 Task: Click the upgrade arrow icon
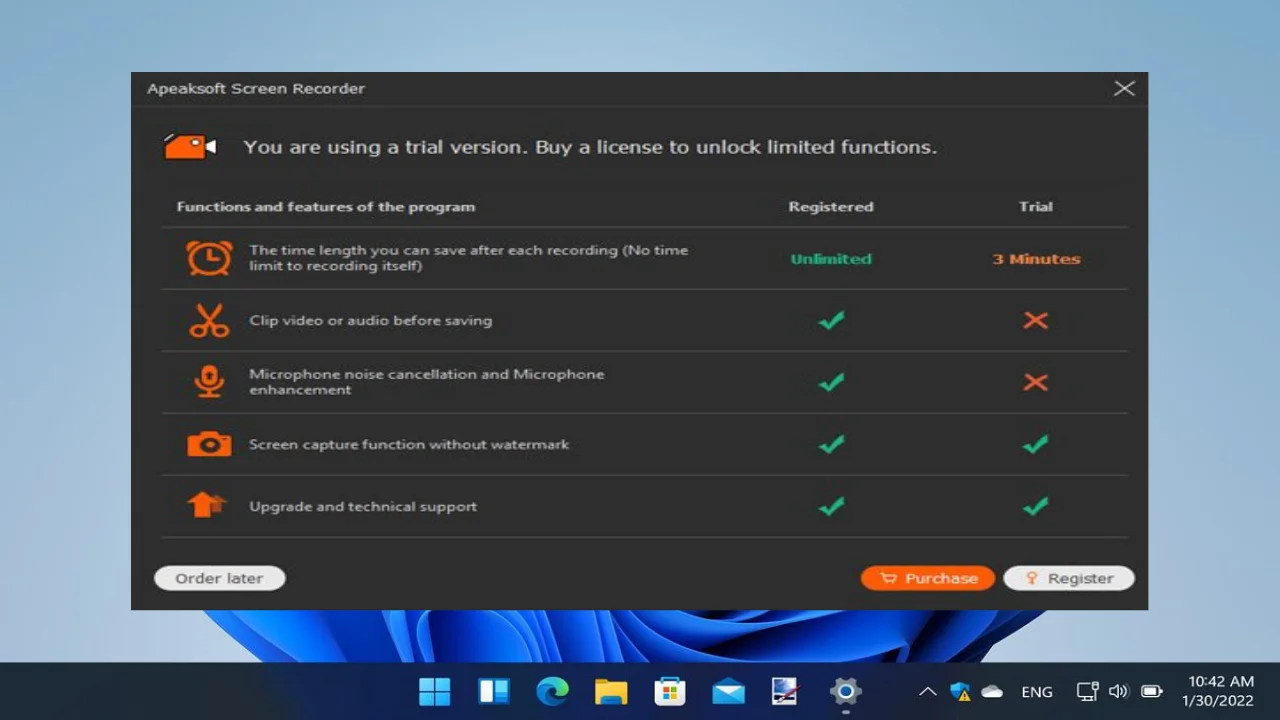(207, 505)
